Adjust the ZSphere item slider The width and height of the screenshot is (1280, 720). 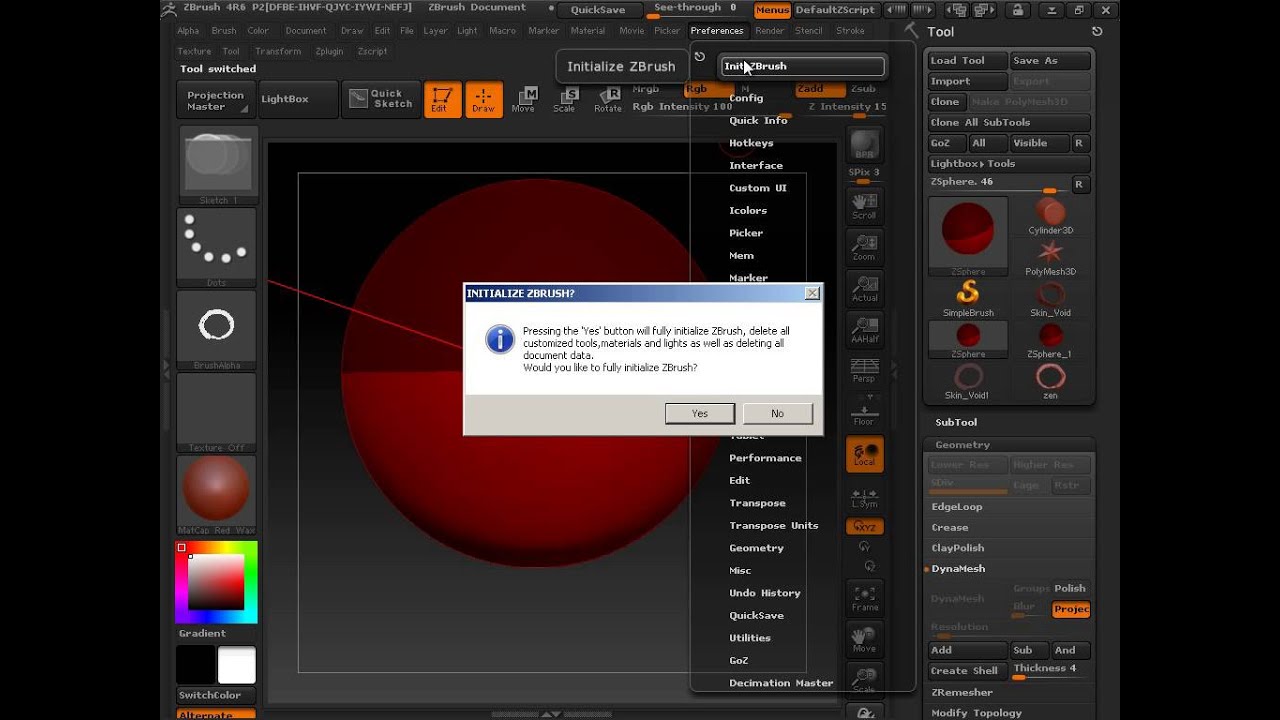coord(1000,185)
